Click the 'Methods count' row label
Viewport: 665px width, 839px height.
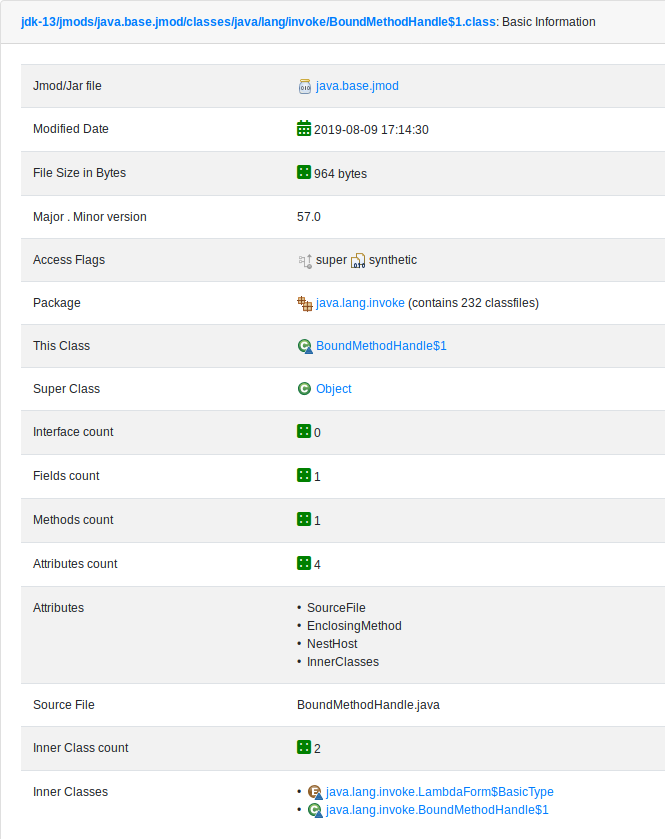[73, 520]
